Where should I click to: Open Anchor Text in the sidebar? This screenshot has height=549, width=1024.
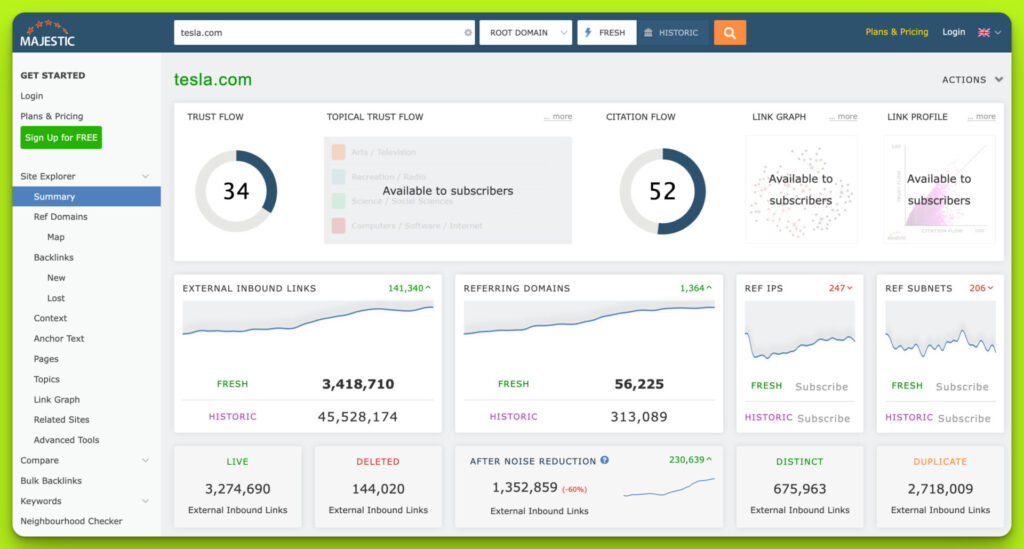pyautogui.click(x=59, y=339)
